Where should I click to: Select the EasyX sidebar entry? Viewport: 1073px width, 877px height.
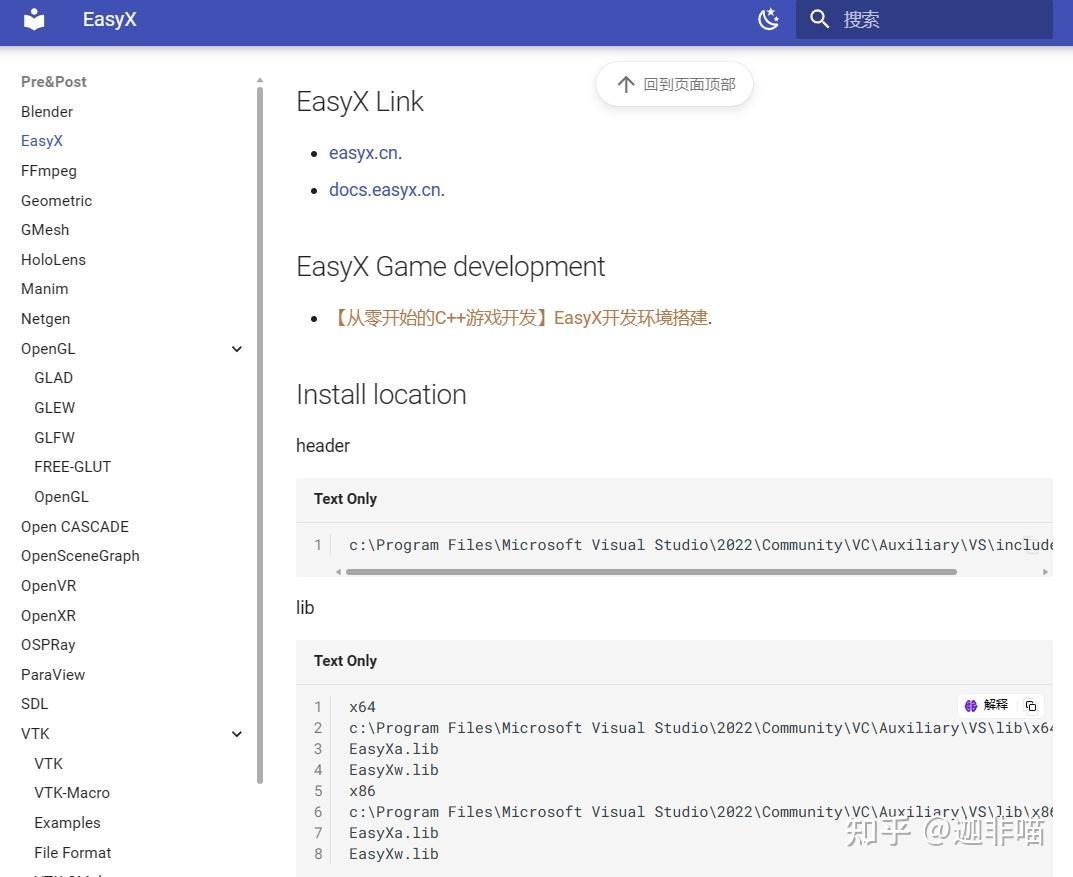pyautogui.click(x=42, y=141)
